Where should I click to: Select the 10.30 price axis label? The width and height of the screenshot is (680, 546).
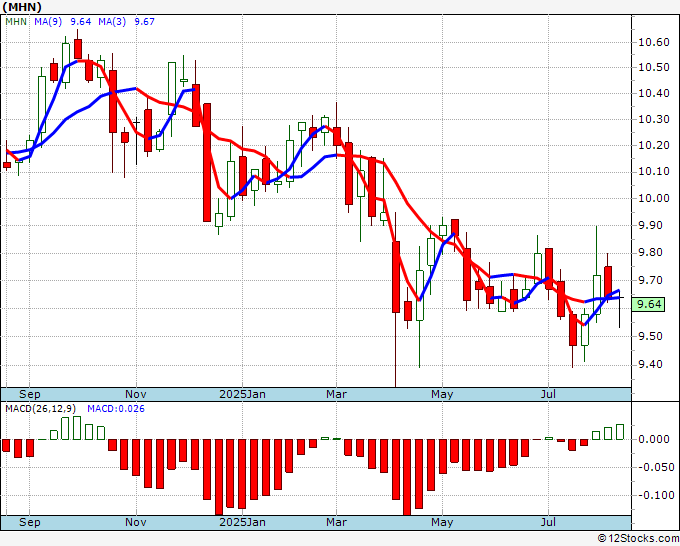pyautogui.click(x=654, y=119)
